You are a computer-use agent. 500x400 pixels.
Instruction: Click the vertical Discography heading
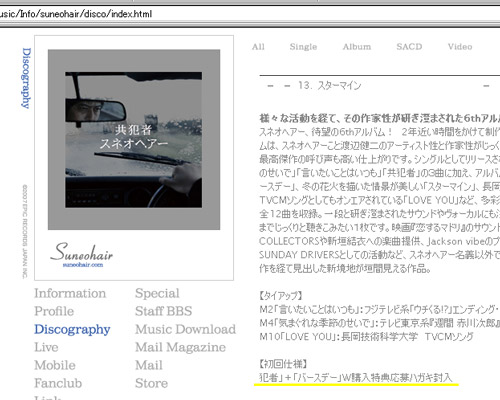26,78
